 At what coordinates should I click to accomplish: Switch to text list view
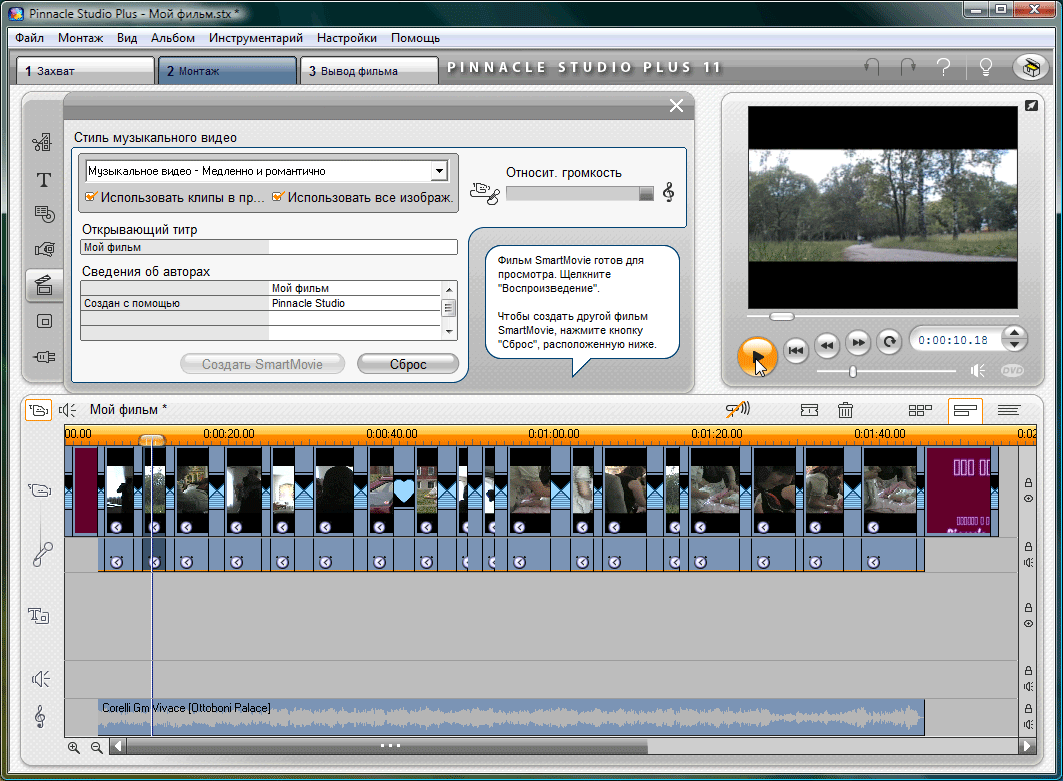tap(1009, 410)
